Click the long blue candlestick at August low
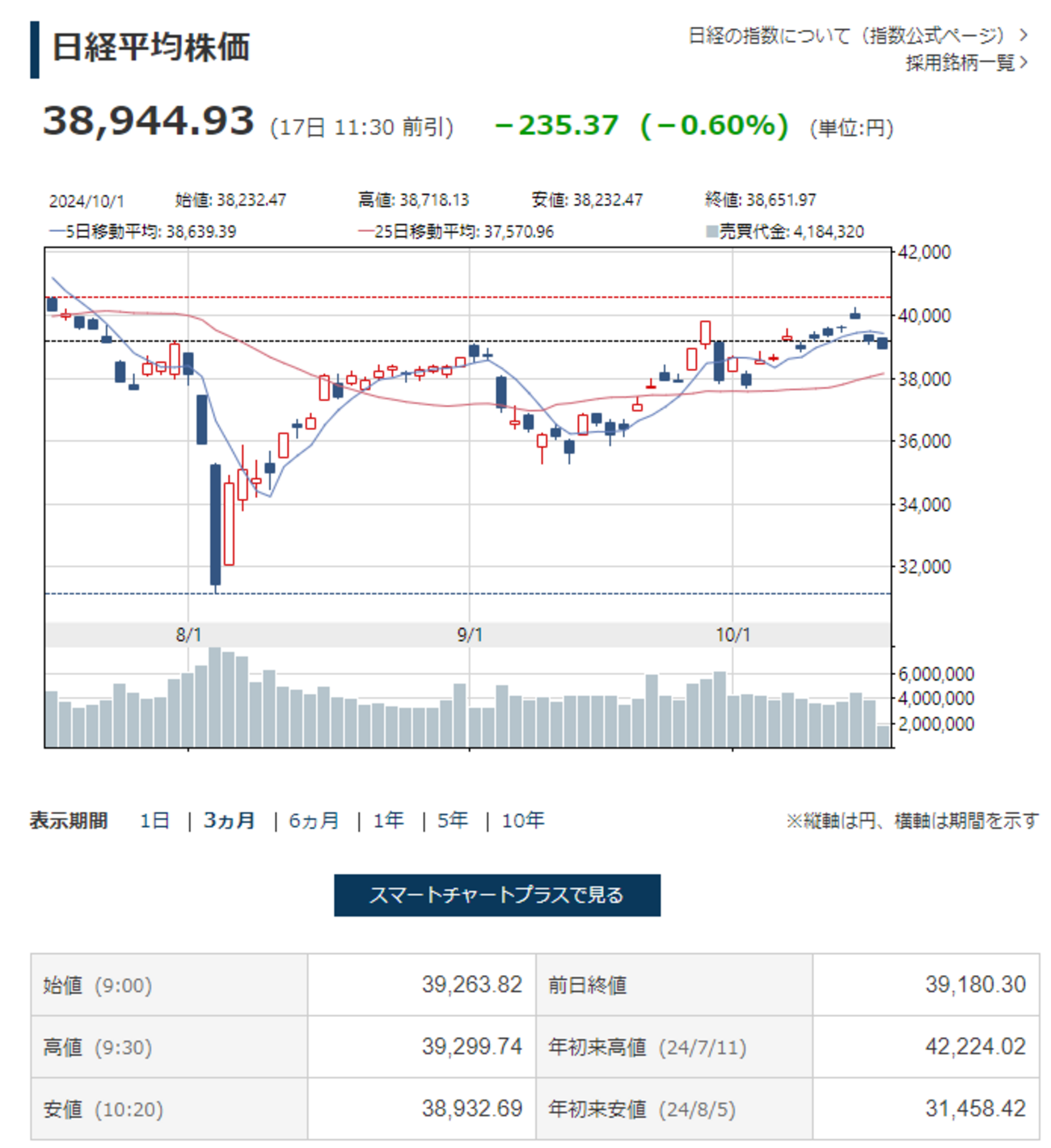Screen dimensions: 1051x1148 [x=215, y=524]
